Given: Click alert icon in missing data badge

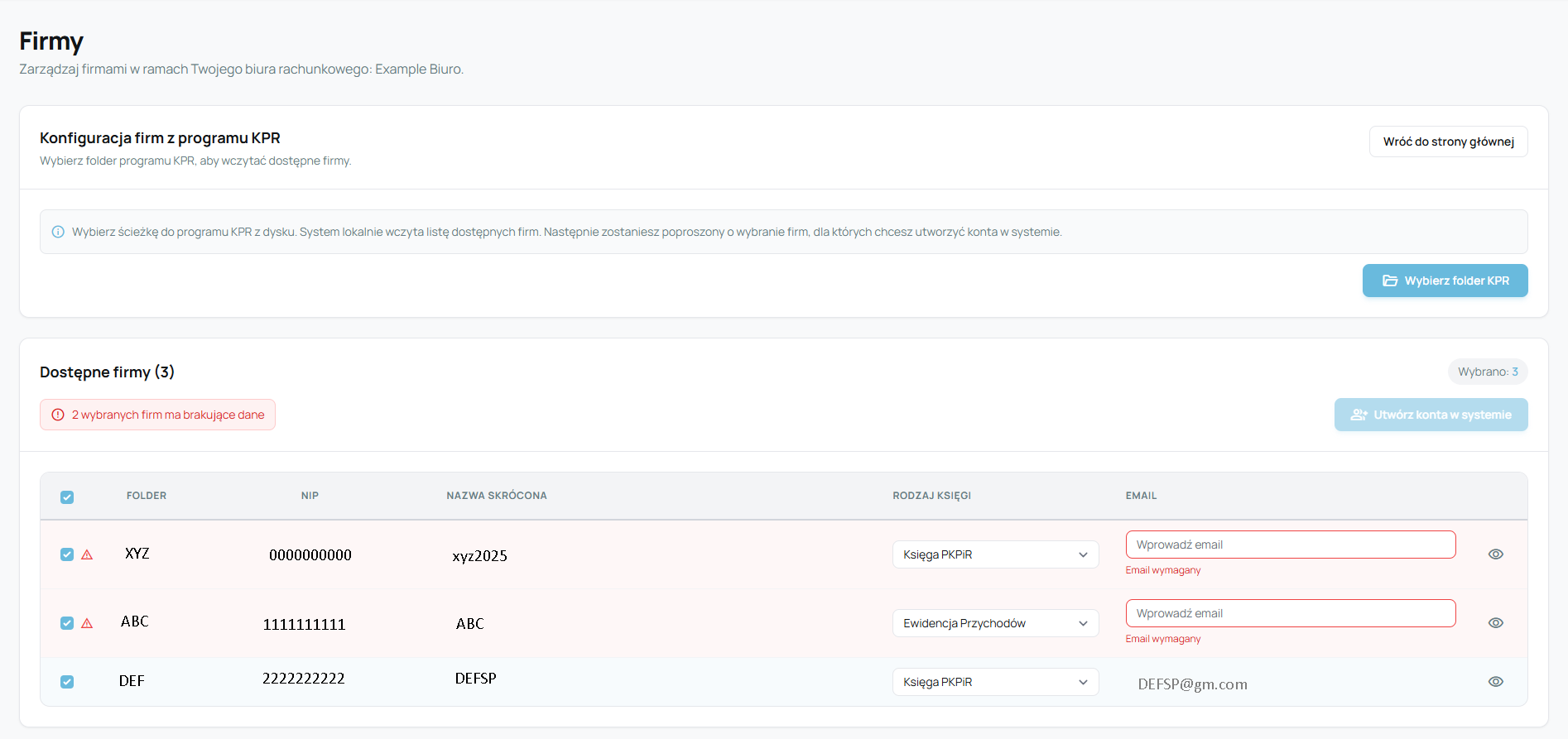Looking at the screenshot, I should 58,415.
